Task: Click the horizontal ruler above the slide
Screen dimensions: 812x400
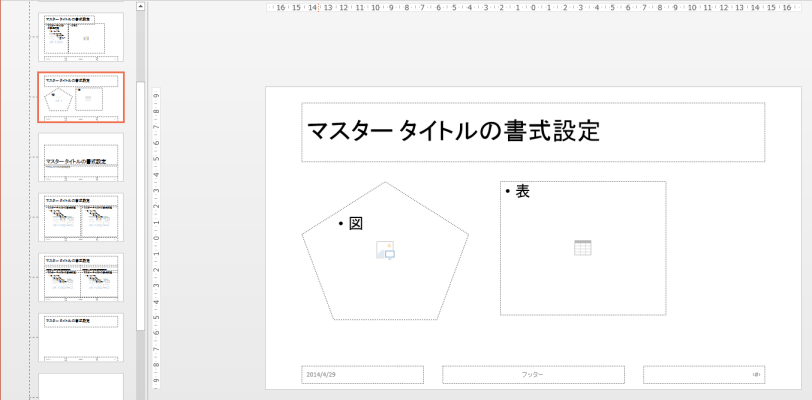Action: click(533, 7)
